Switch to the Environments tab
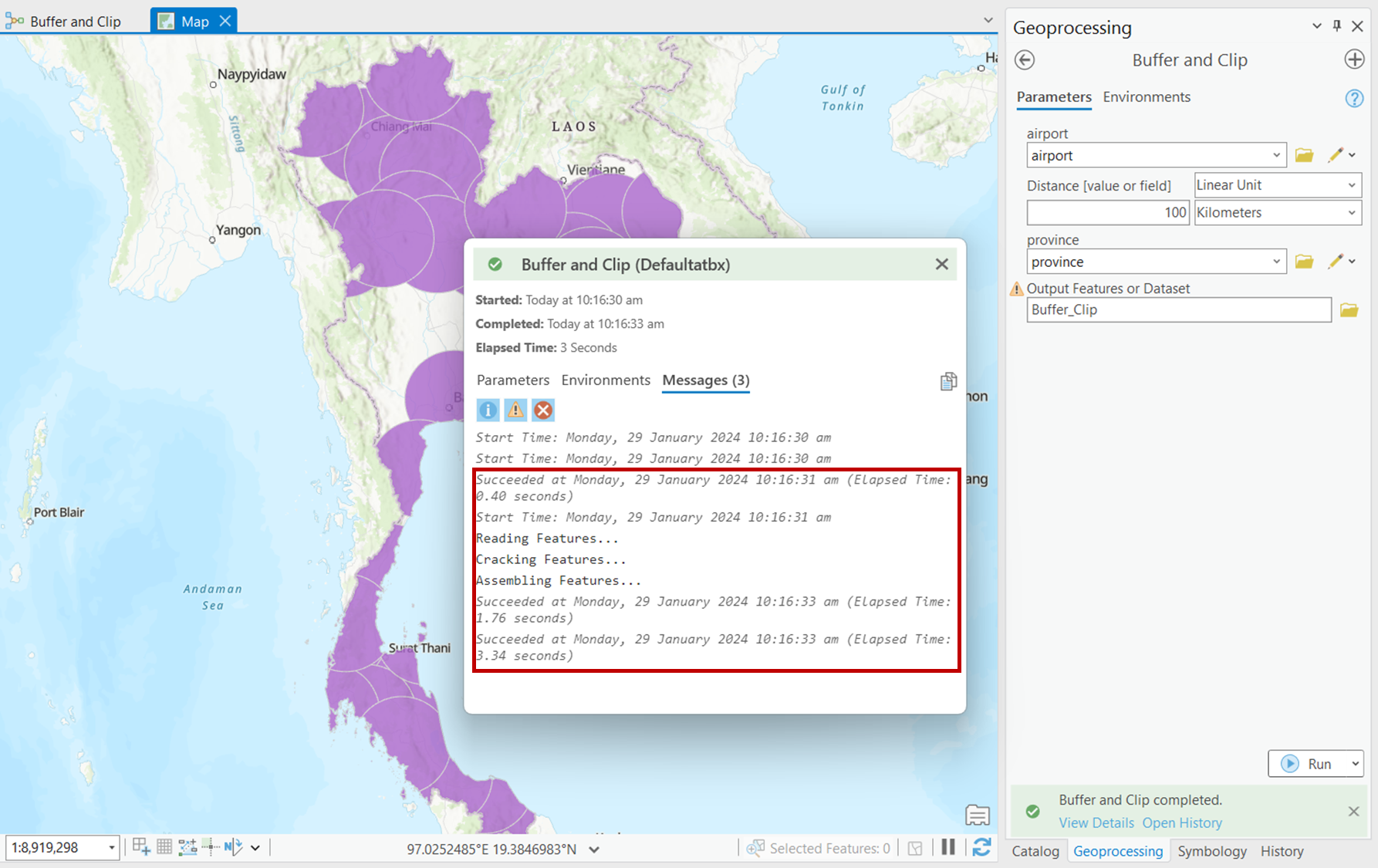Viewport: 1378px width, 868px height. click(1147, 97)
